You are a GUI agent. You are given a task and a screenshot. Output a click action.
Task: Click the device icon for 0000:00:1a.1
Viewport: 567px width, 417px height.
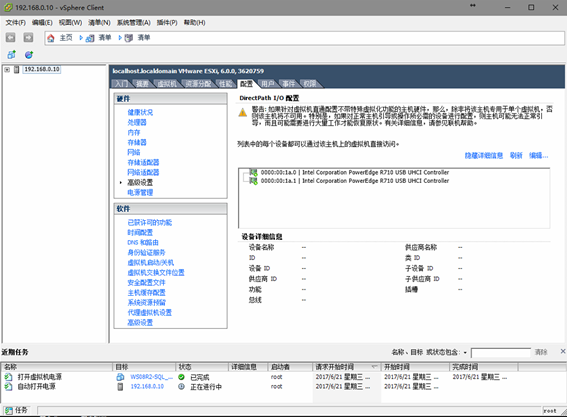[254, 180]
